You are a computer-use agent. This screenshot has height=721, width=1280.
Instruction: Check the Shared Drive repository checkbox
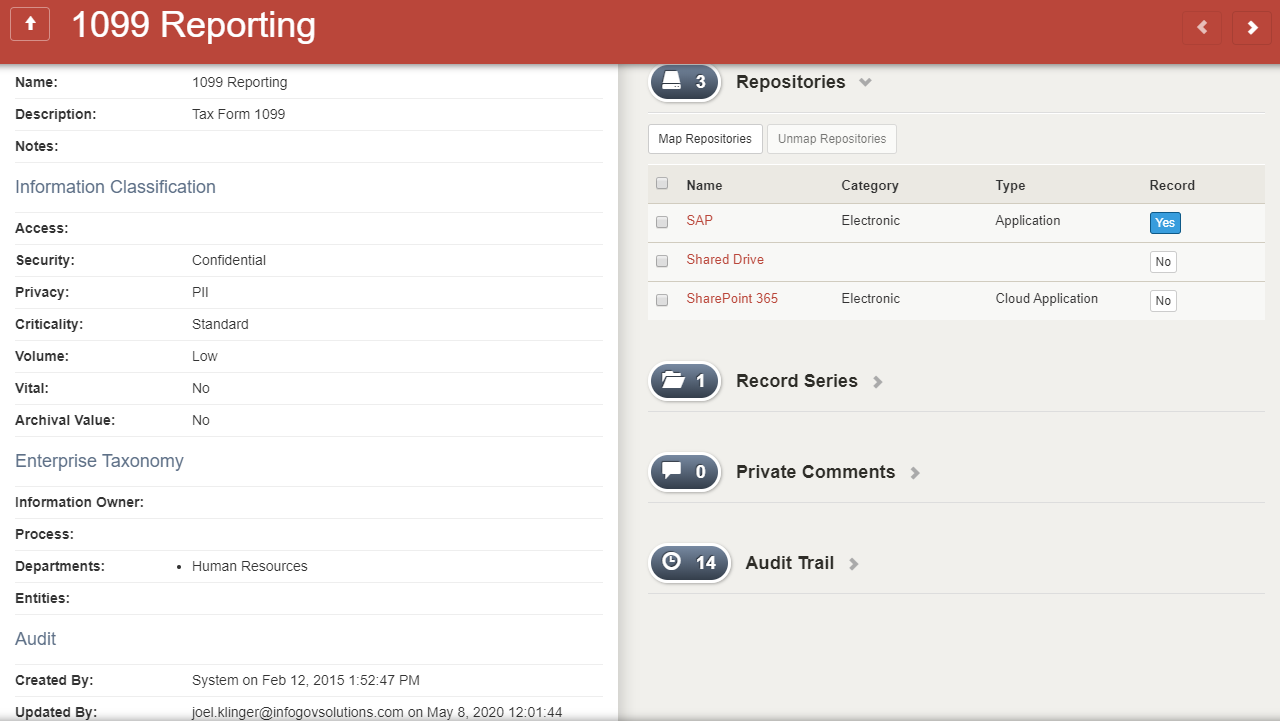(662, 261)
